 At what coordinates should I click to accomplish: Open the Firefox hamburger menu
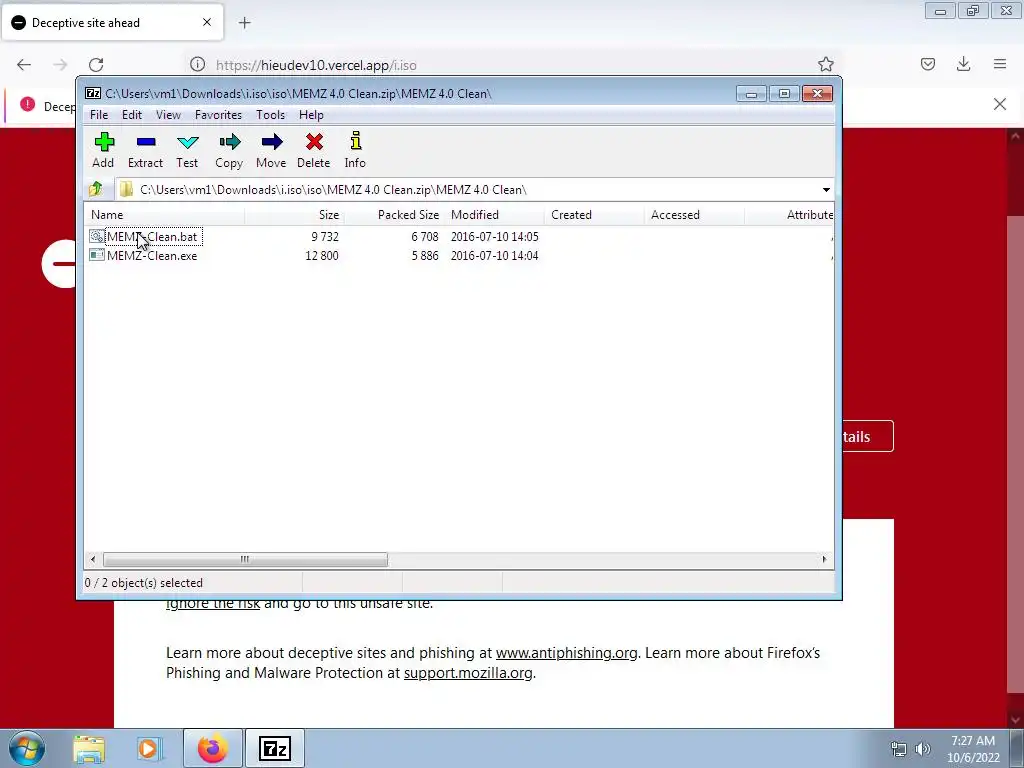1000,64
